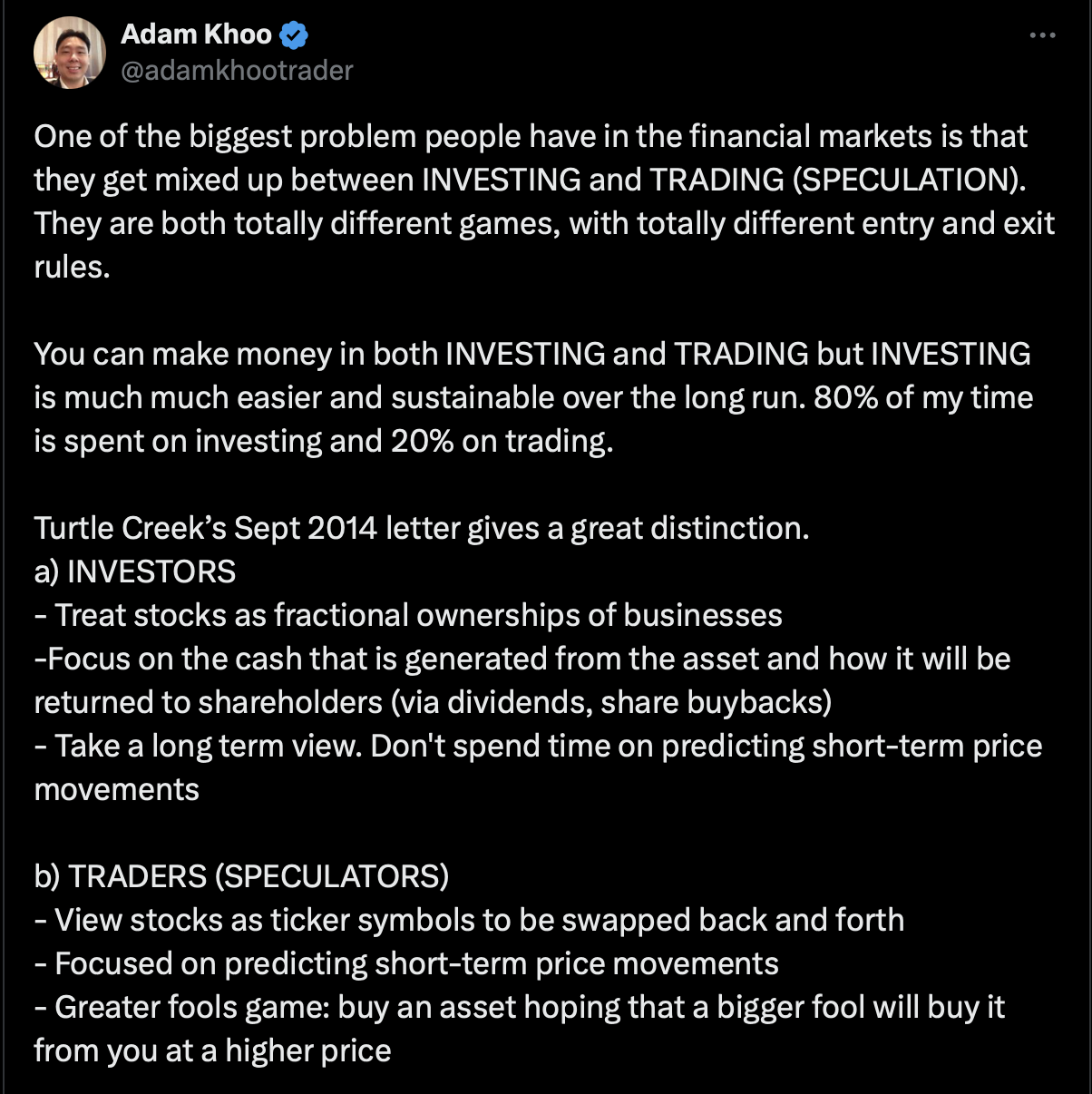Open the @adamkhootrader handle link
Screen dimensions: 1092x1094
coord(237,71)
